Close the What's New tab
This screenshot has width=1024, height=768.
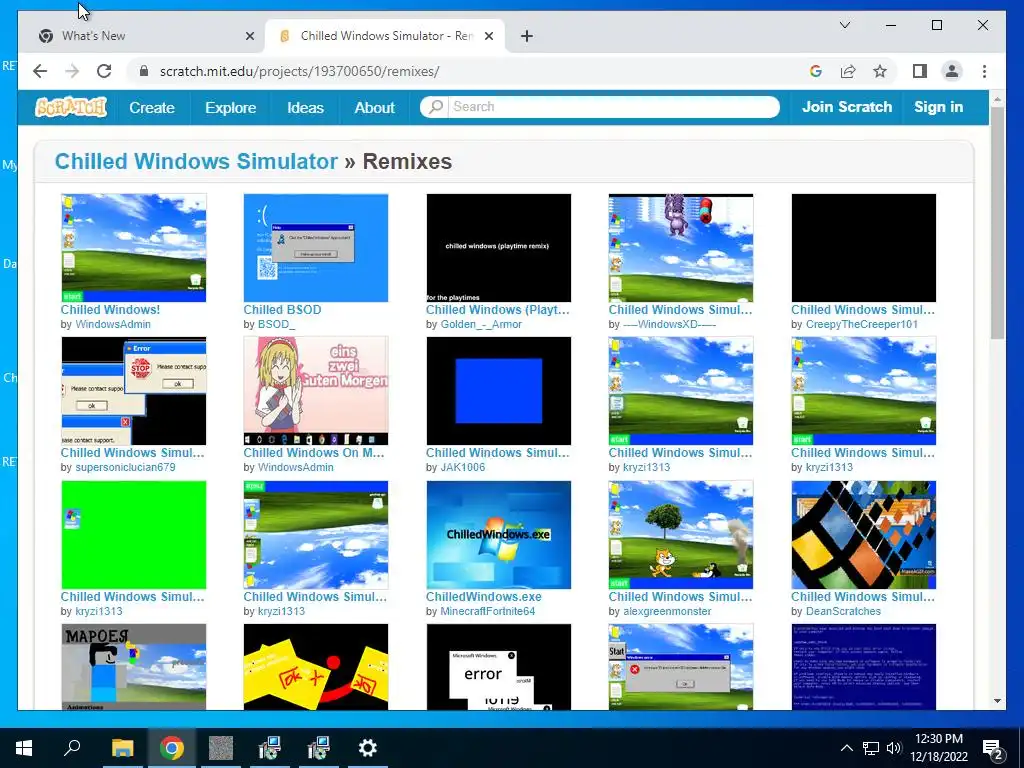249,37
